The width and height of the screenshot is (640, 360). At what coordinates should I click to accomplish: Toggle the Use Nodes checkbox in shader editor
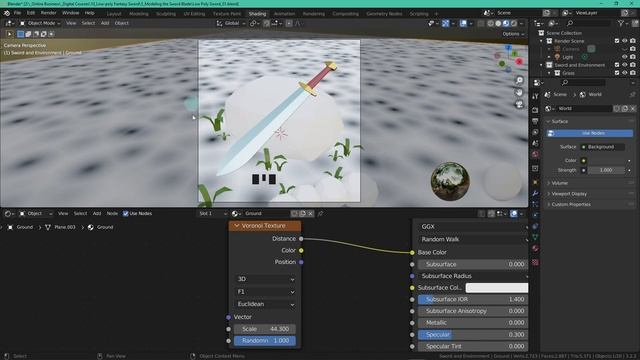coord(126,213)
